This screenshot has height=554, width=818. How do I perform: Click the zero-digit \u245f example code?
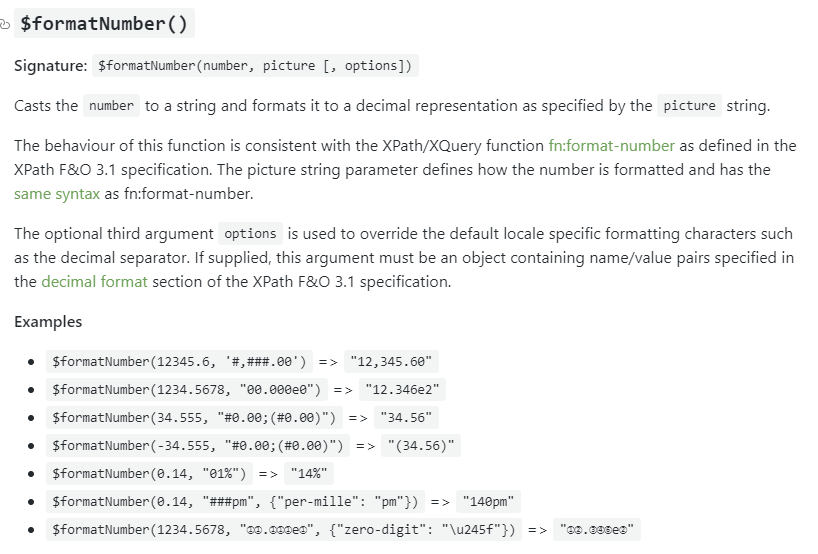[284, 530]
